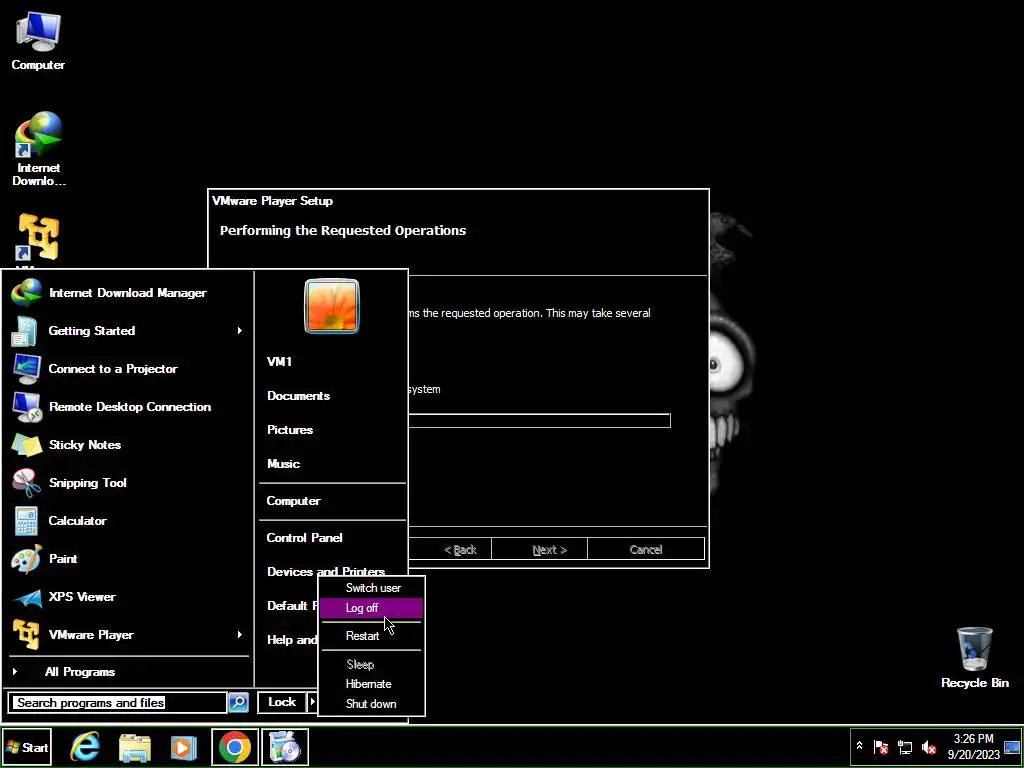Click the VMware Player Setup title bar

click(x=458, y=200)
